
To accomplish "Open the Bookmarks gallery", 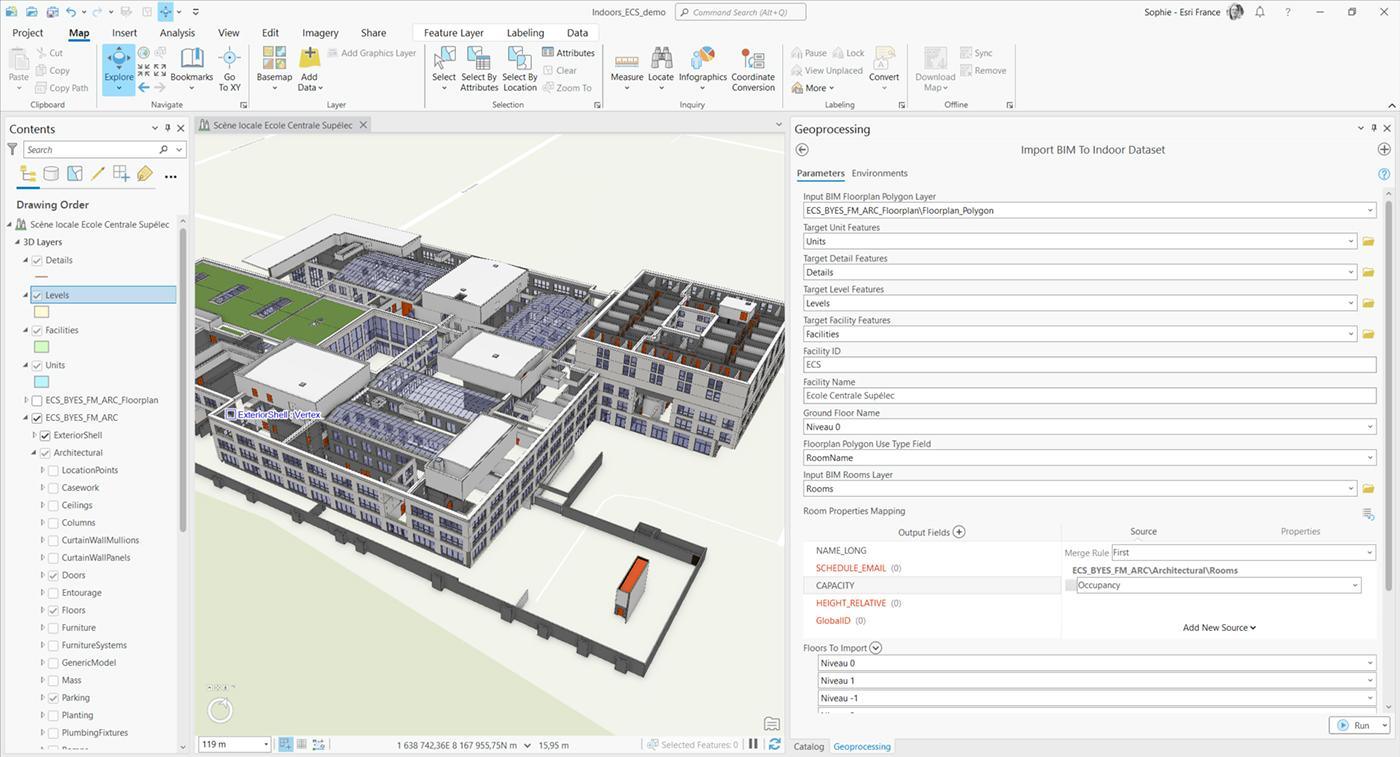I will 192,68.
